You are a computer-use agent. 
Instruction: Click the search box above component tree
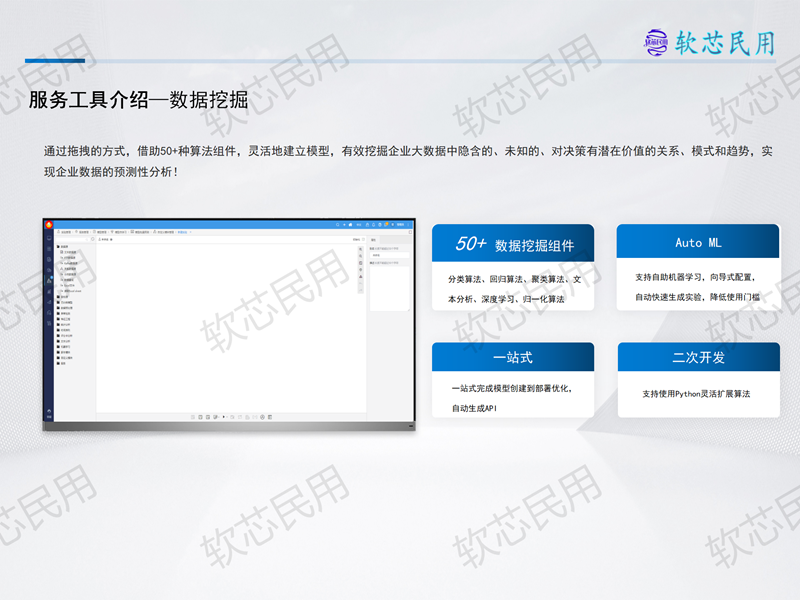pyautogui.click(x=72, y=239)
